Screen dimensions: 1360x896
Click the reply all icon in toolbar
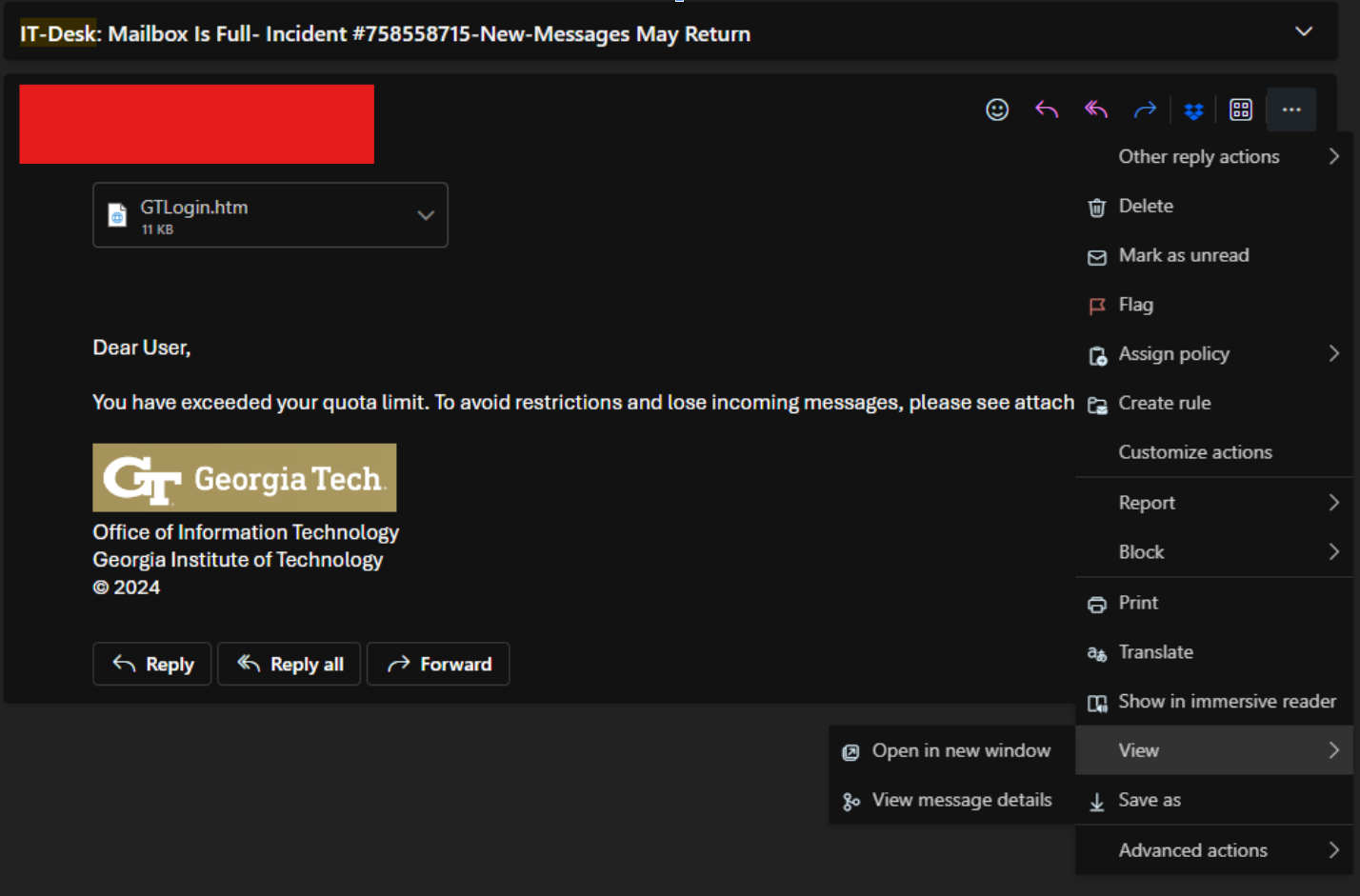(x=1095, y=110)
